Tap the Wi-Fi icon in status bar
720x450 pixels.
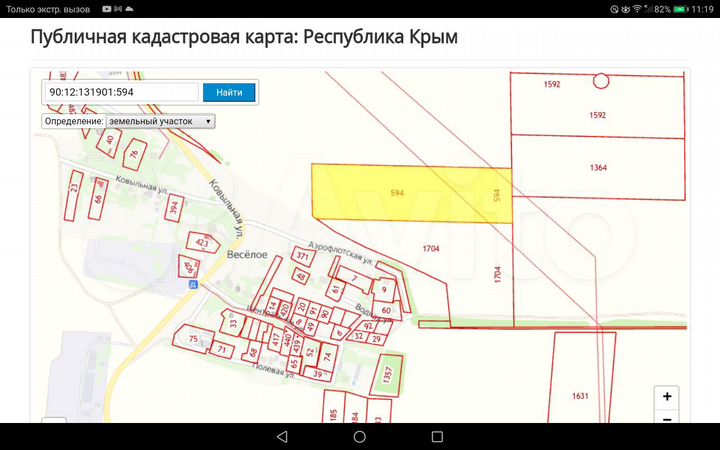(x=637, y=9)
